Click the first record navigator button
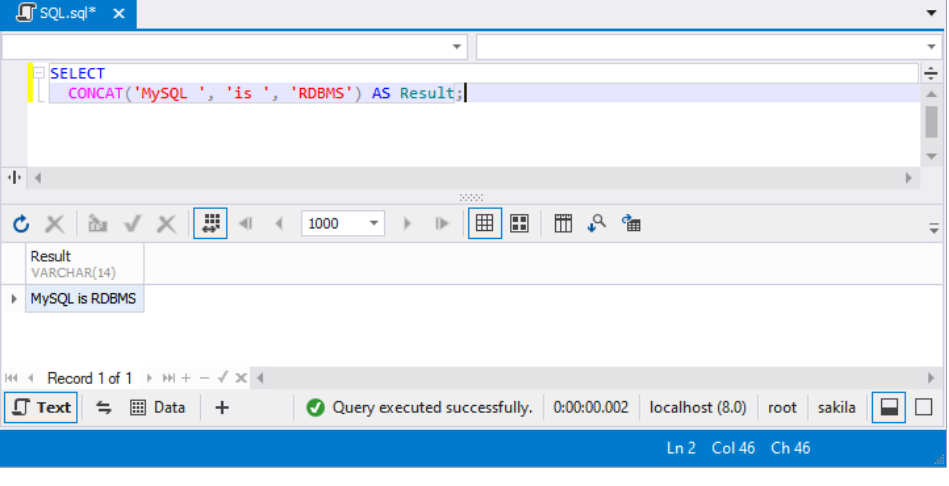 coord(11,378)
